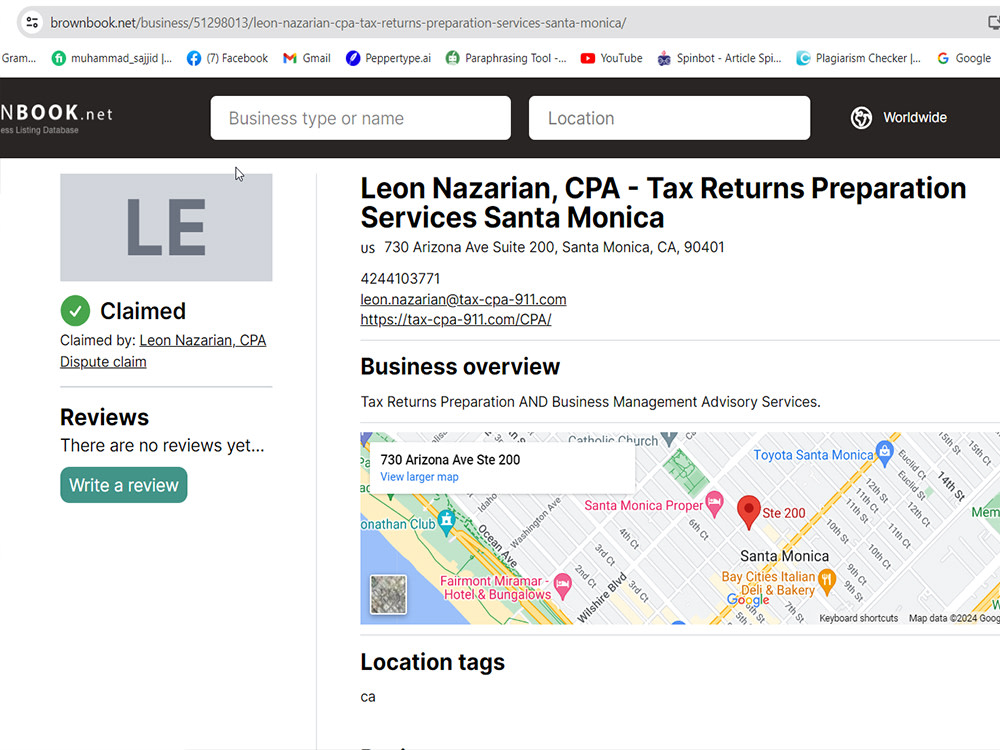The image size is (1000, 750).
Task: Open the Gram... bookmark
Action: pyautogui.click(x=18, y=58)
